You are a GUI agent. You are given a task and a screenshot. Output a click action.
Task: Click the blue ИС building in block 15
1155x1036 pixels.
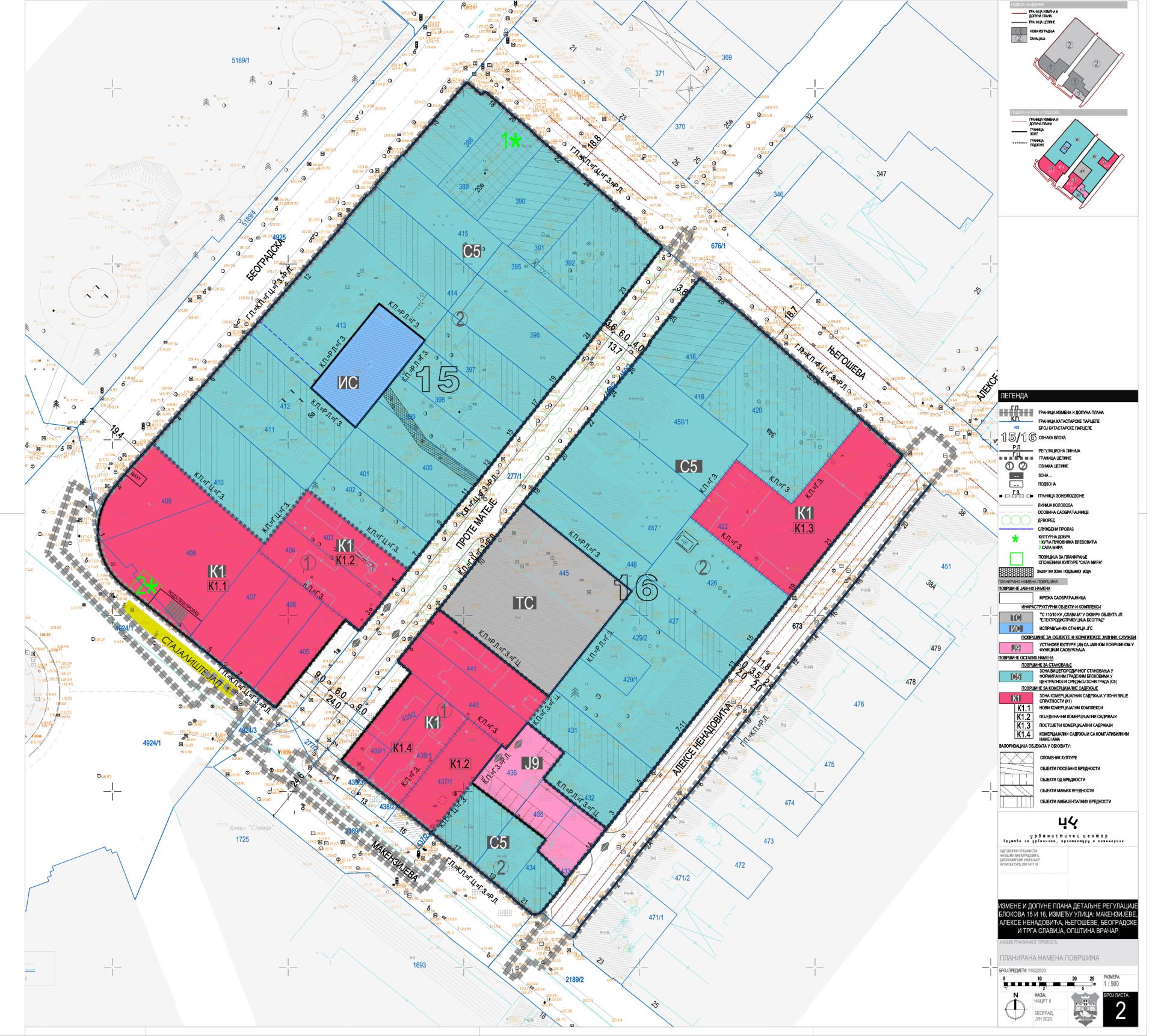point(367,366)
